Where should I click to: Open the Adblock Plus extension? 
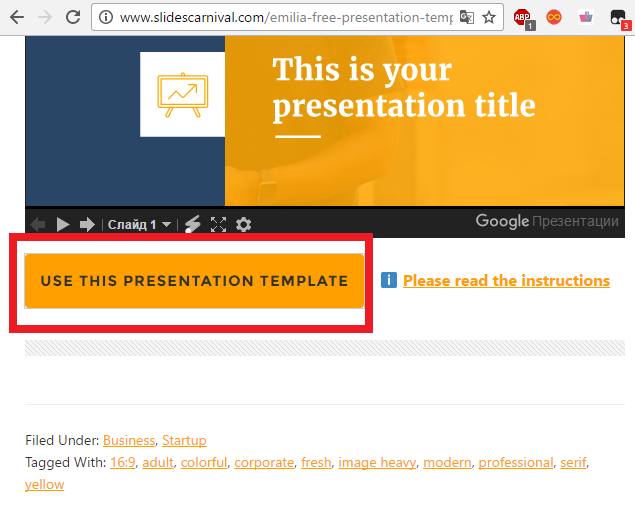tap(522, 17)
